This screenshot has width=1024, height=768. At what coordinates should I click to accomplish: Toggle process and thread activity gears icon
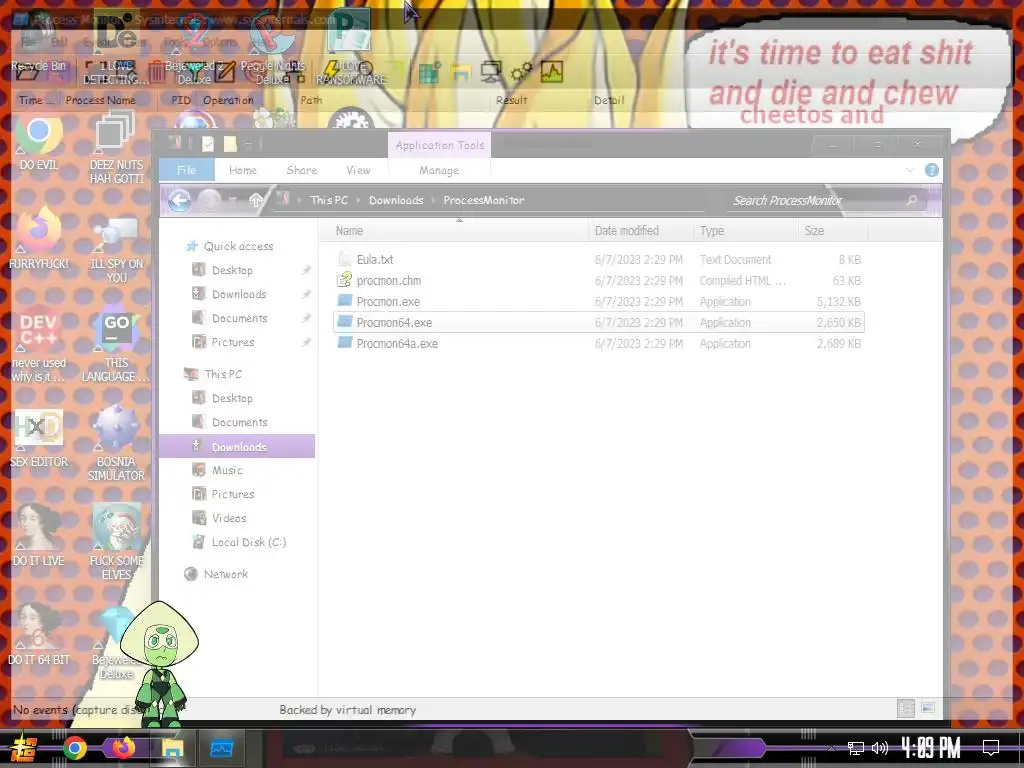pos(521,72)
